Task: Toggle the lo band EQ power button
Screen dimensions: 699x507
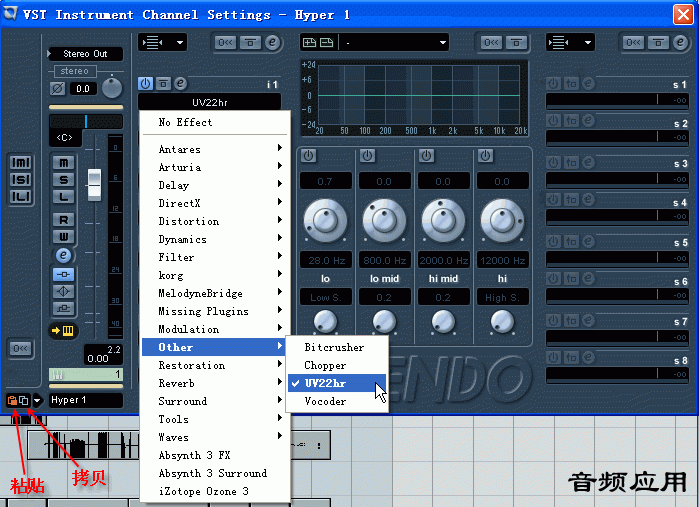Action: pos(308,156)
